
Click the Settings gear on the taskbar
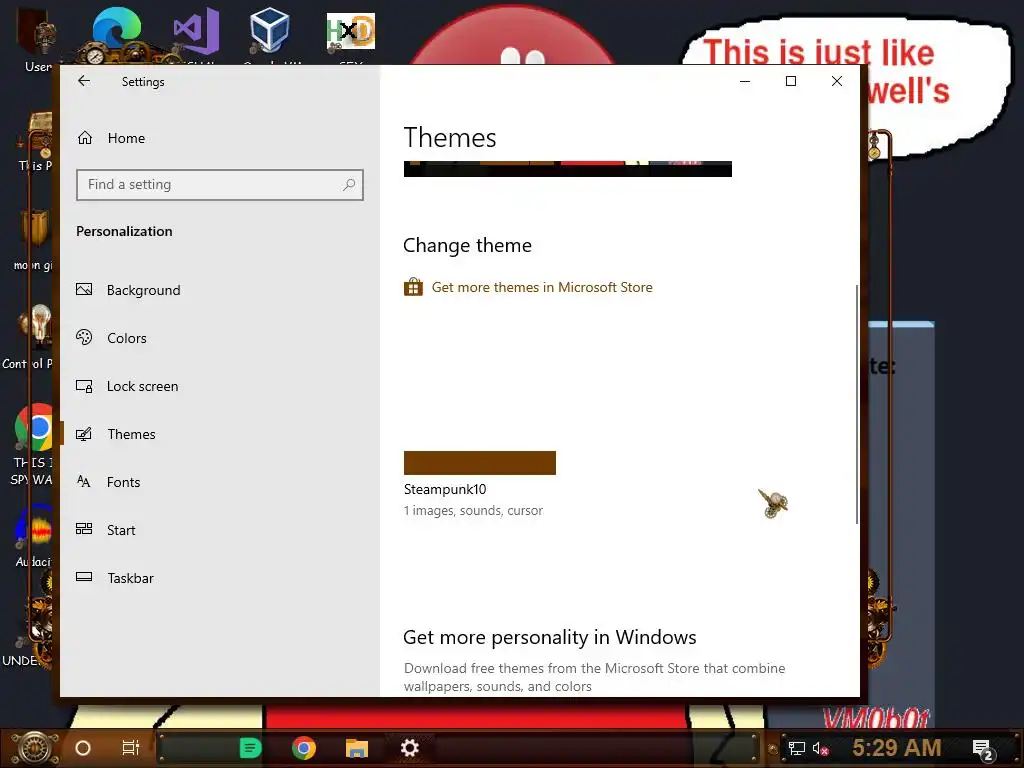[x=409, y=748]
